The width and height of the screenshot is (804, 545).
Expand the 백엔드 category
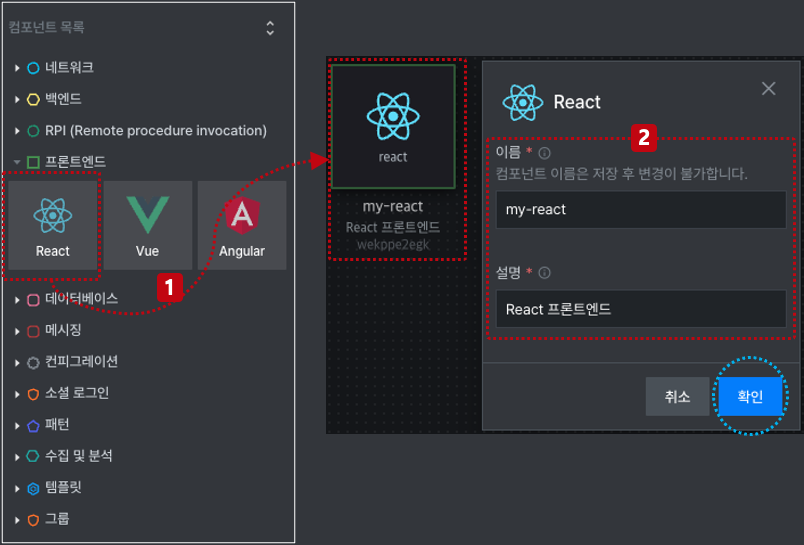(x=17, y=99)
